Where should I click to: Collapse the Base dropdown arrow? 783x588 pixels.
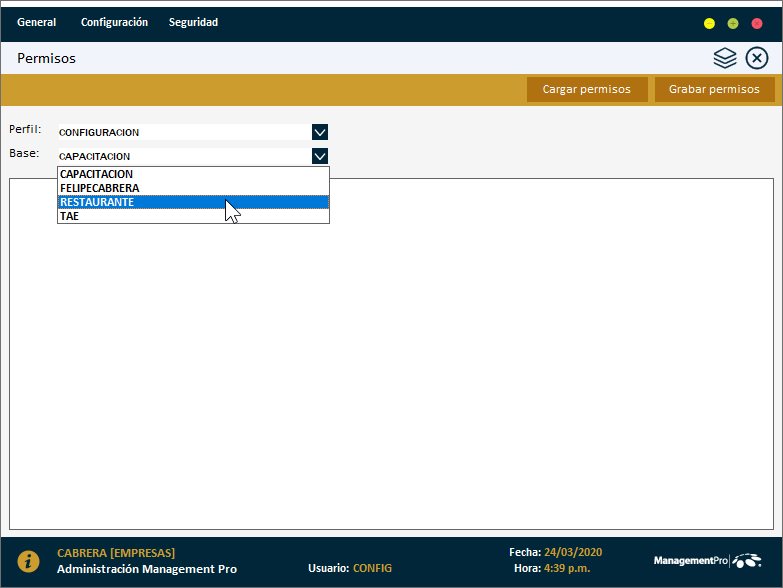point(320,156)
